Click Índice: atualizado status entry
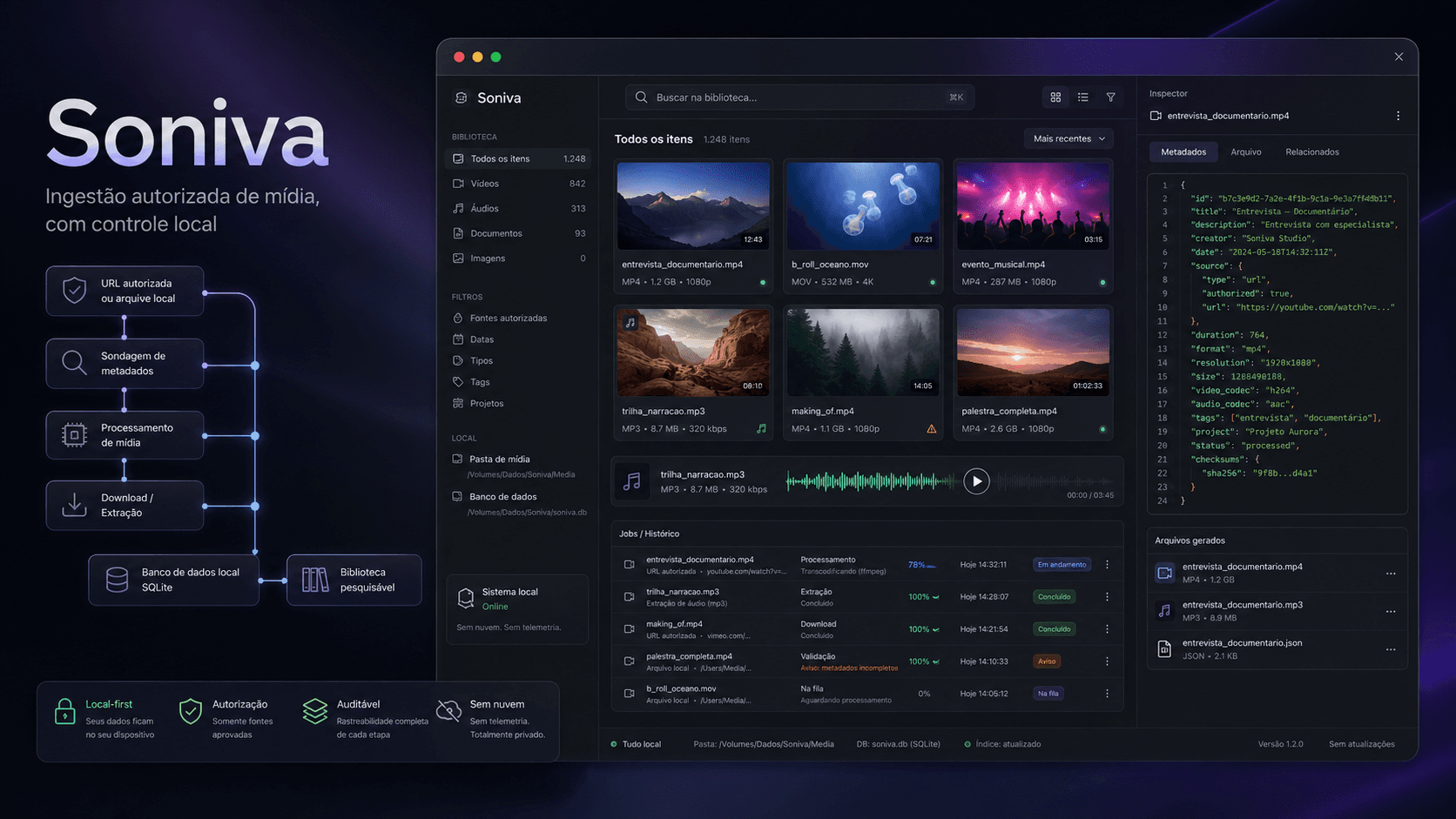Viewport: 1456px width, 819px height. click(1002, 744)
